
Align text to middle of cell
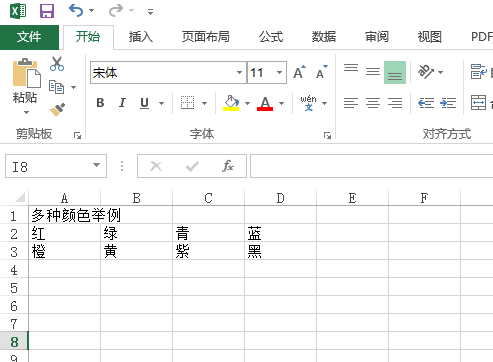pyautogui.click(x=373, y=72)
